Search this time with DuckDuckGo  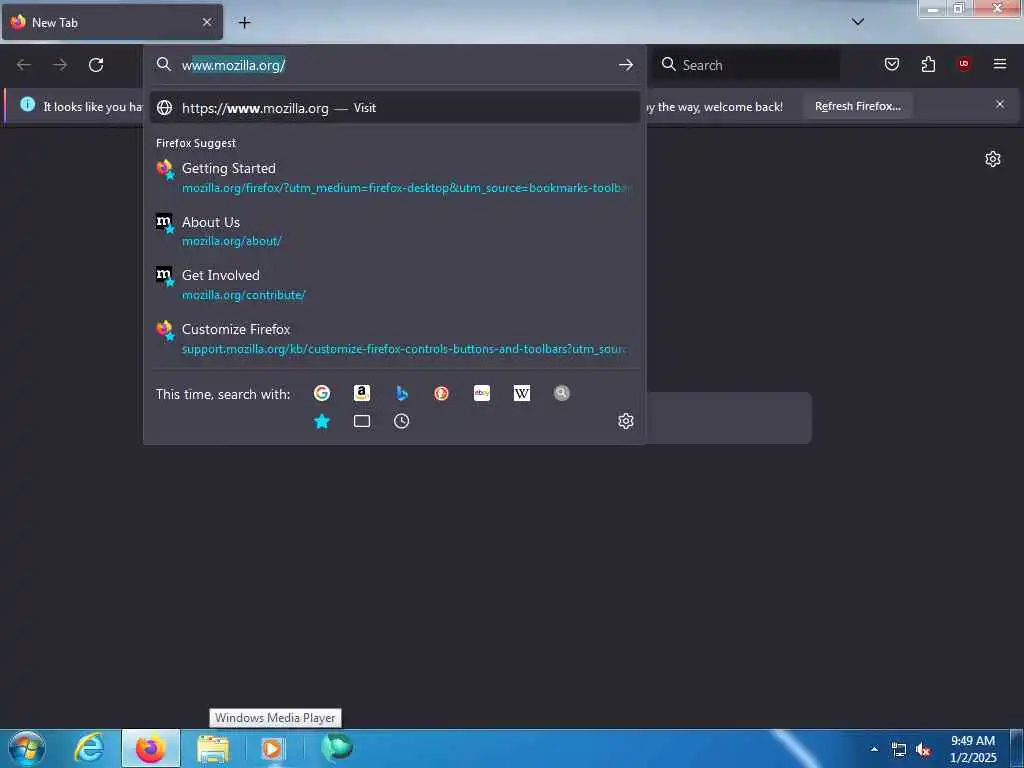point(441,392)
